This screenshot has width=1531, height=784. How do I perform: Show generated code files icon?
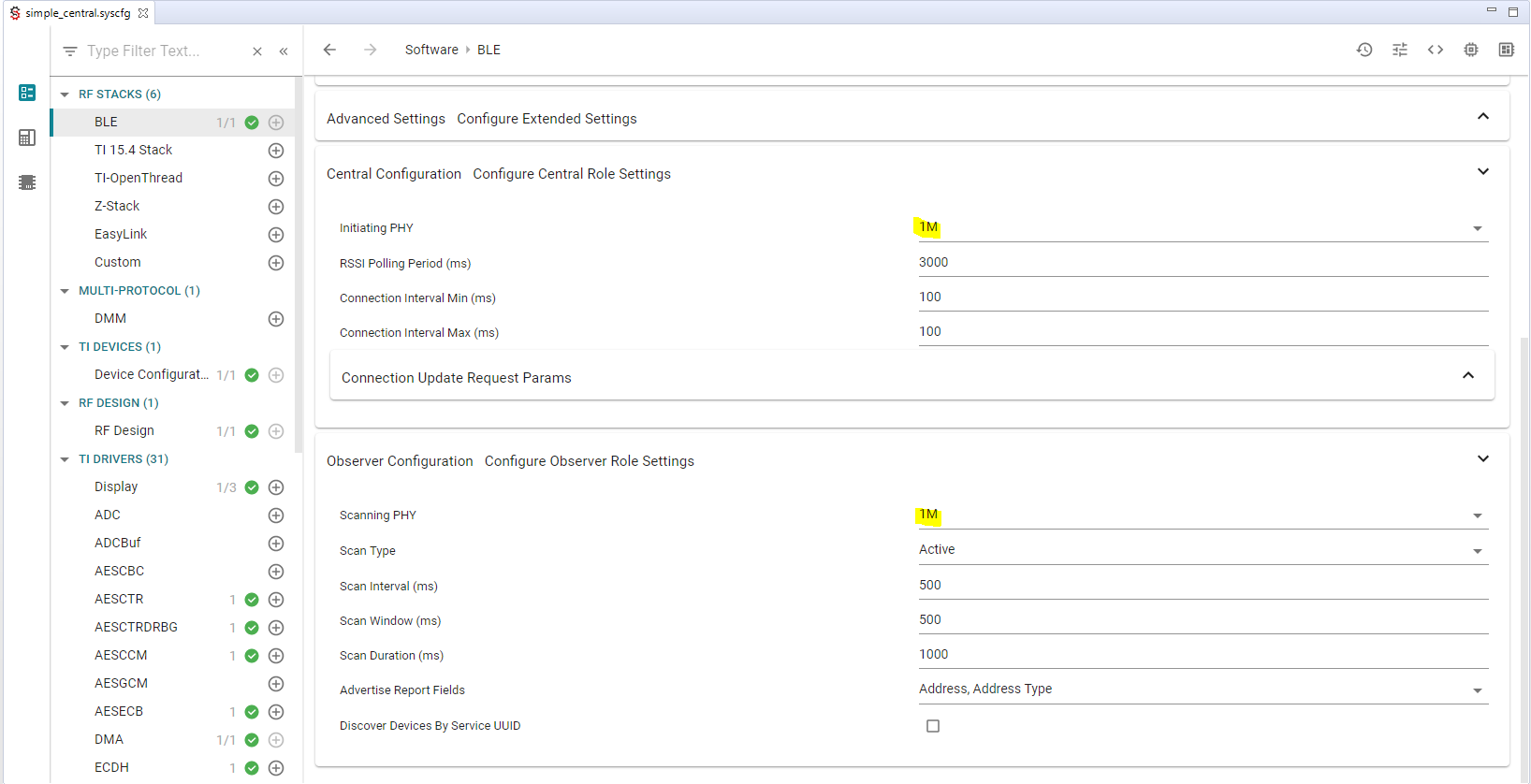[1436, 50]
